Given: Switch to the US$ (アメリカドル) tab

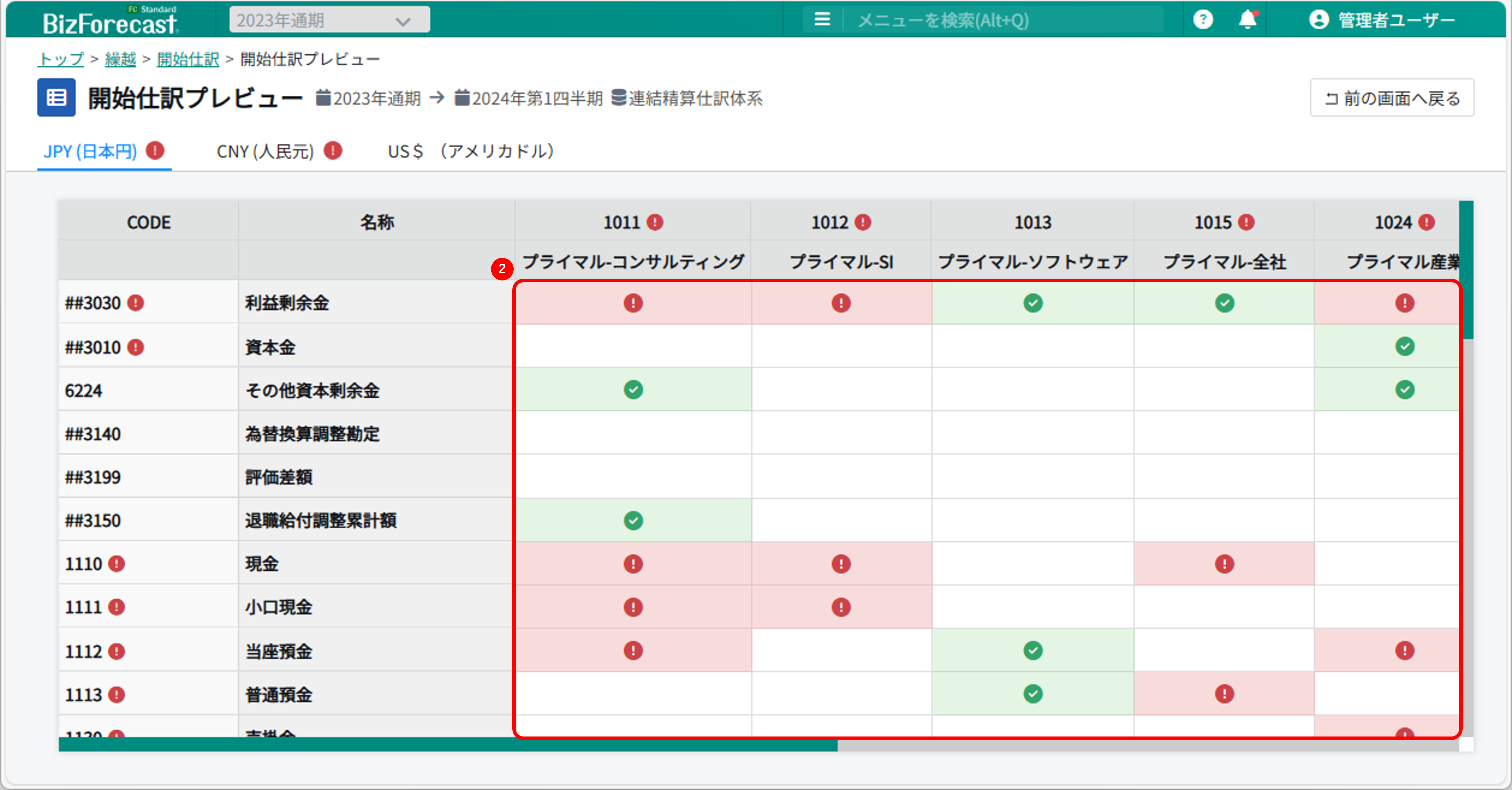Looking at the screenshot, I should [x=471, y=151].
